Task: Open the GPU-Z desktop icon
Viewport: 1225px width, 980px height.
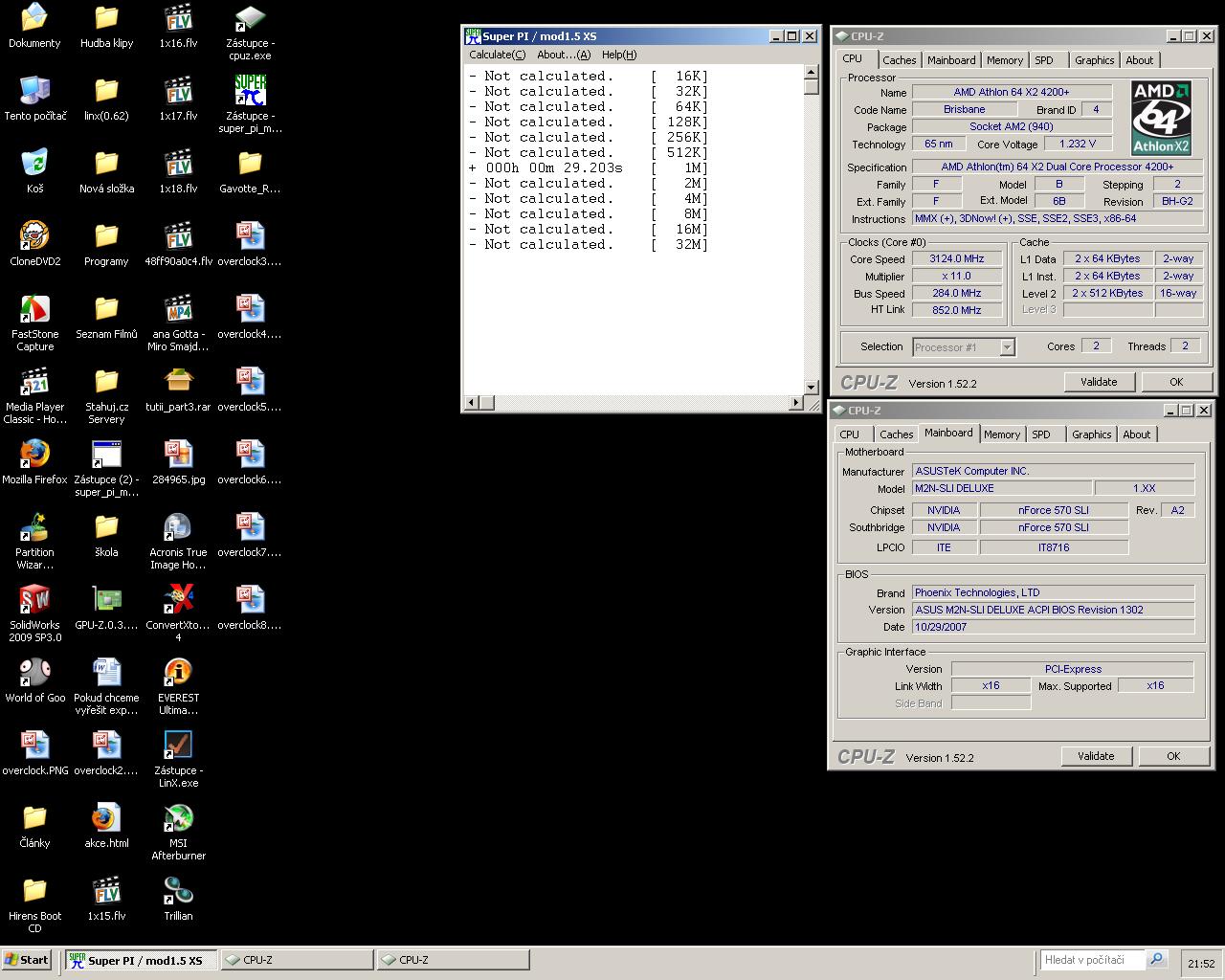Action: tap(106, 609)
